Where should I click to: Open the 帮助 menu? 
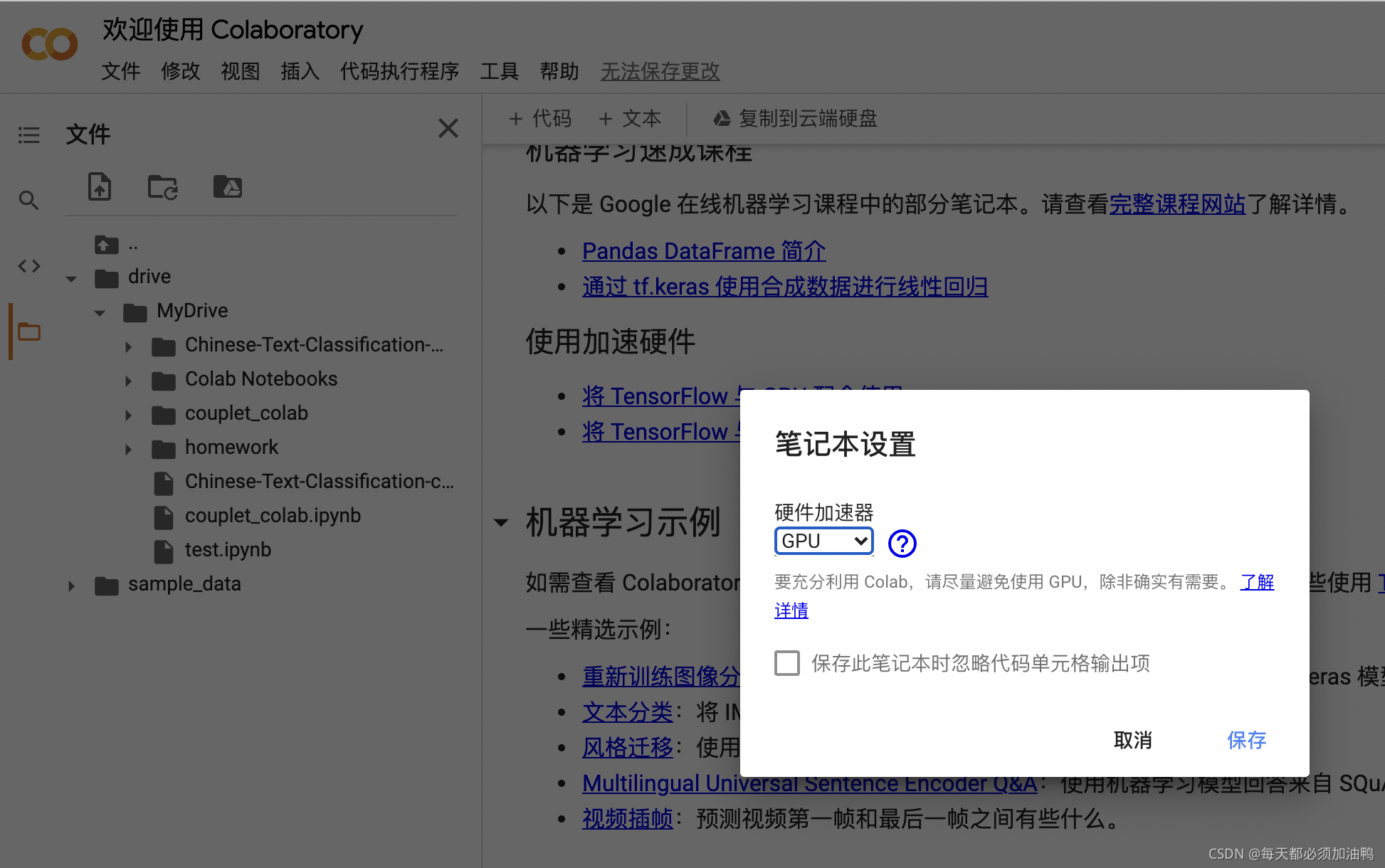tap(559, 71)
